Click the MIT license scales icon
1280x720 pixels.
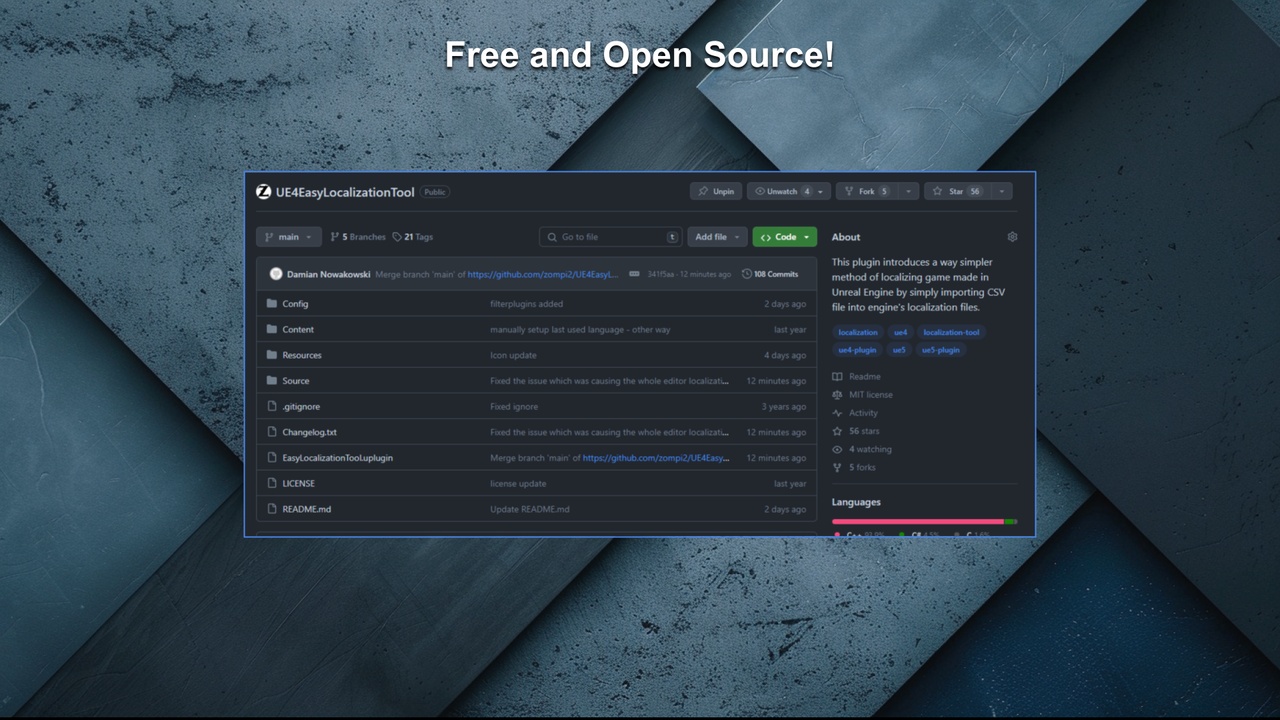838,394
